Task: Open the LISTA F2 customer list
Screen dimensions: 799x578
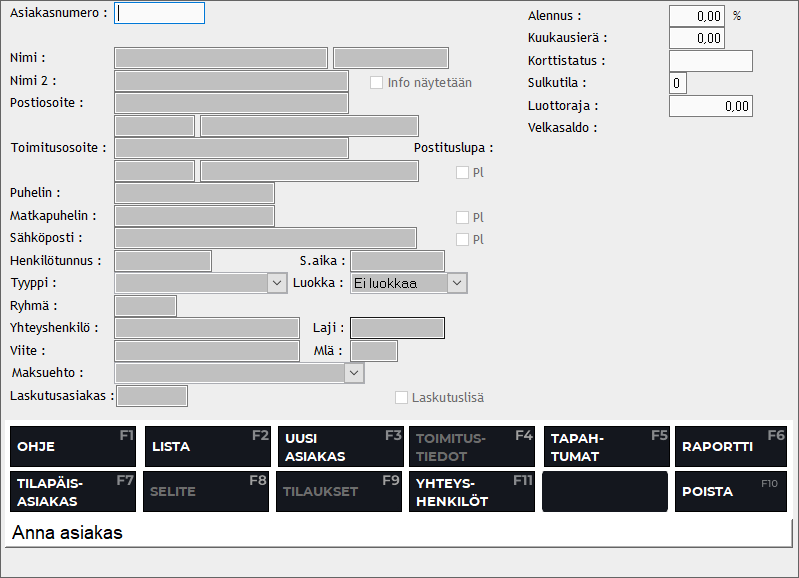Action: (207, 447)
